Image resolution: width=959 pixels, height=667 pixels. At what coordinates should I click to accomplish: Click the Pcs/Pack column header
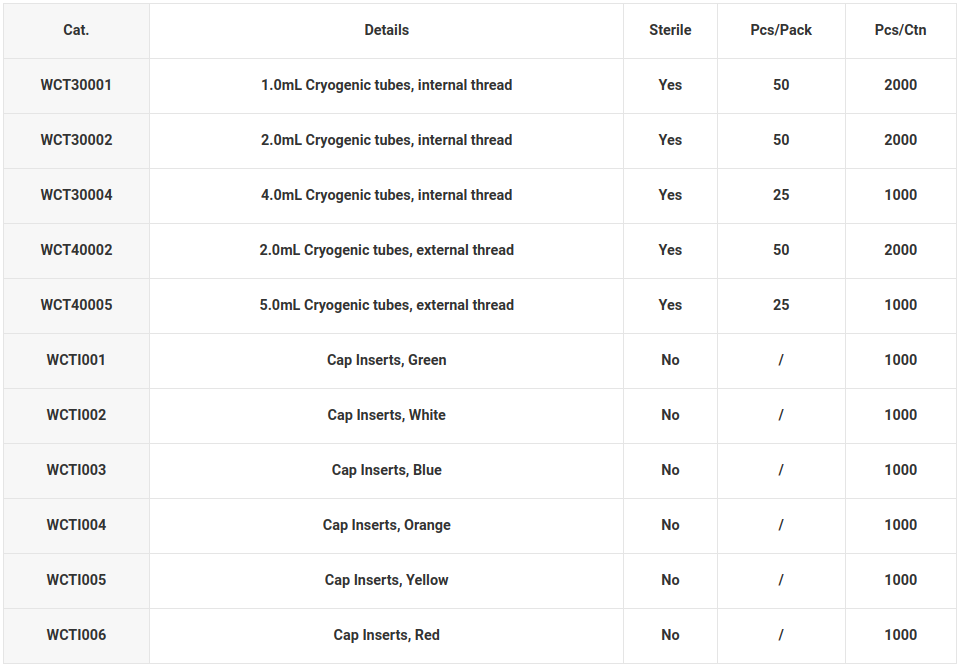781,30
